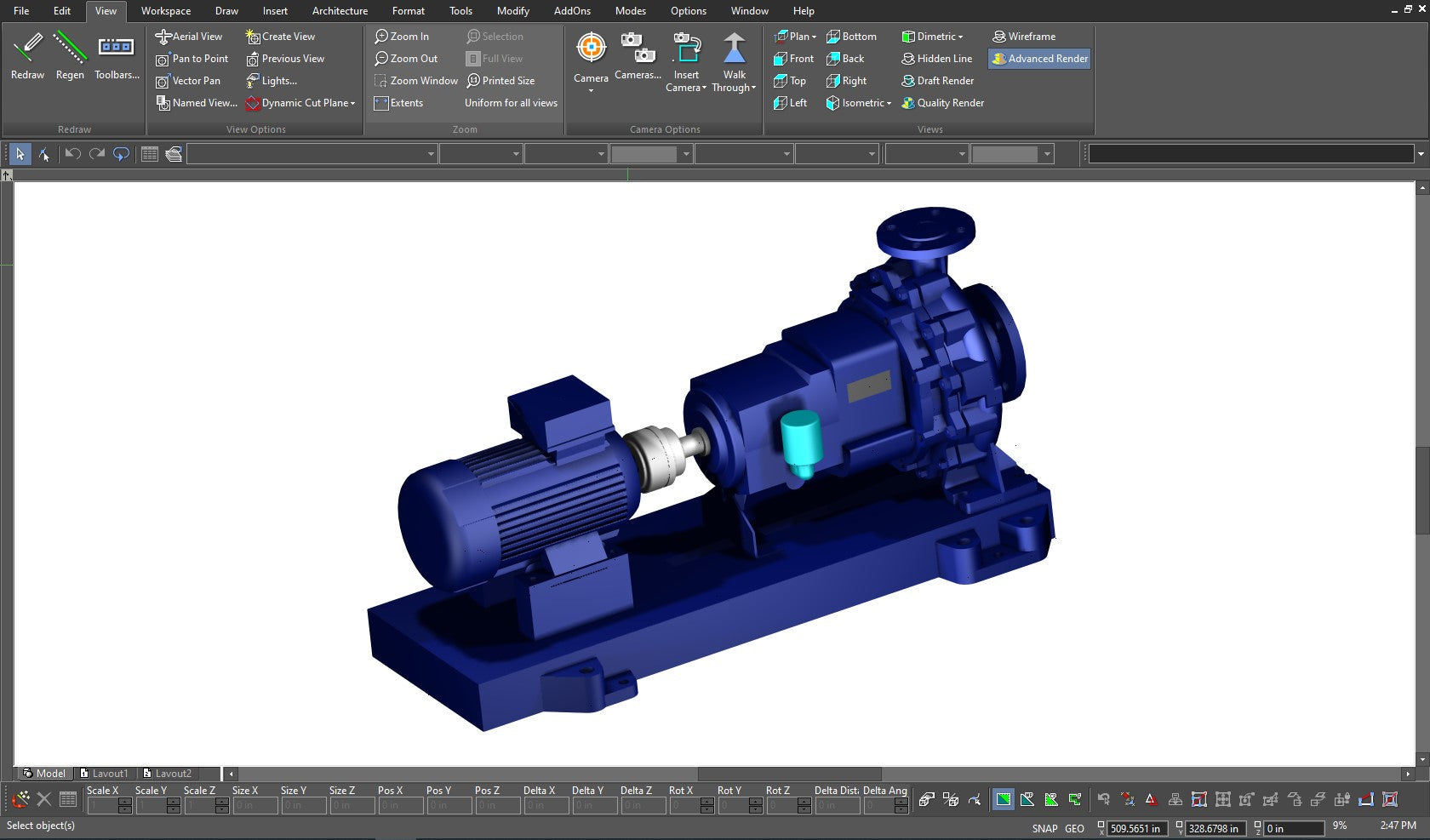Viewport: 1430px width, 840px height.
Task: Open the Camera tool
Action: coord(591,49)
